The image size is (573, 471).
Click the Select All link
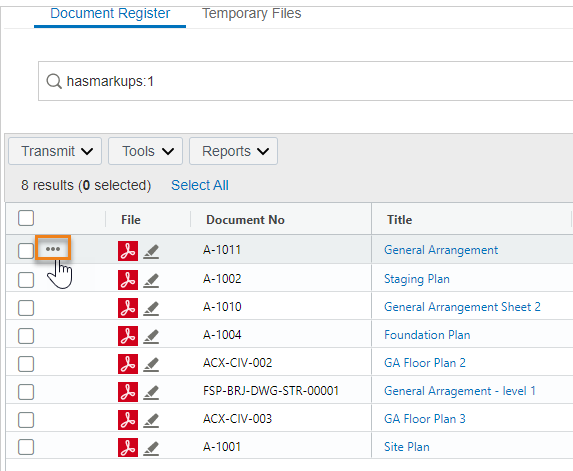(x=200, y=185)
